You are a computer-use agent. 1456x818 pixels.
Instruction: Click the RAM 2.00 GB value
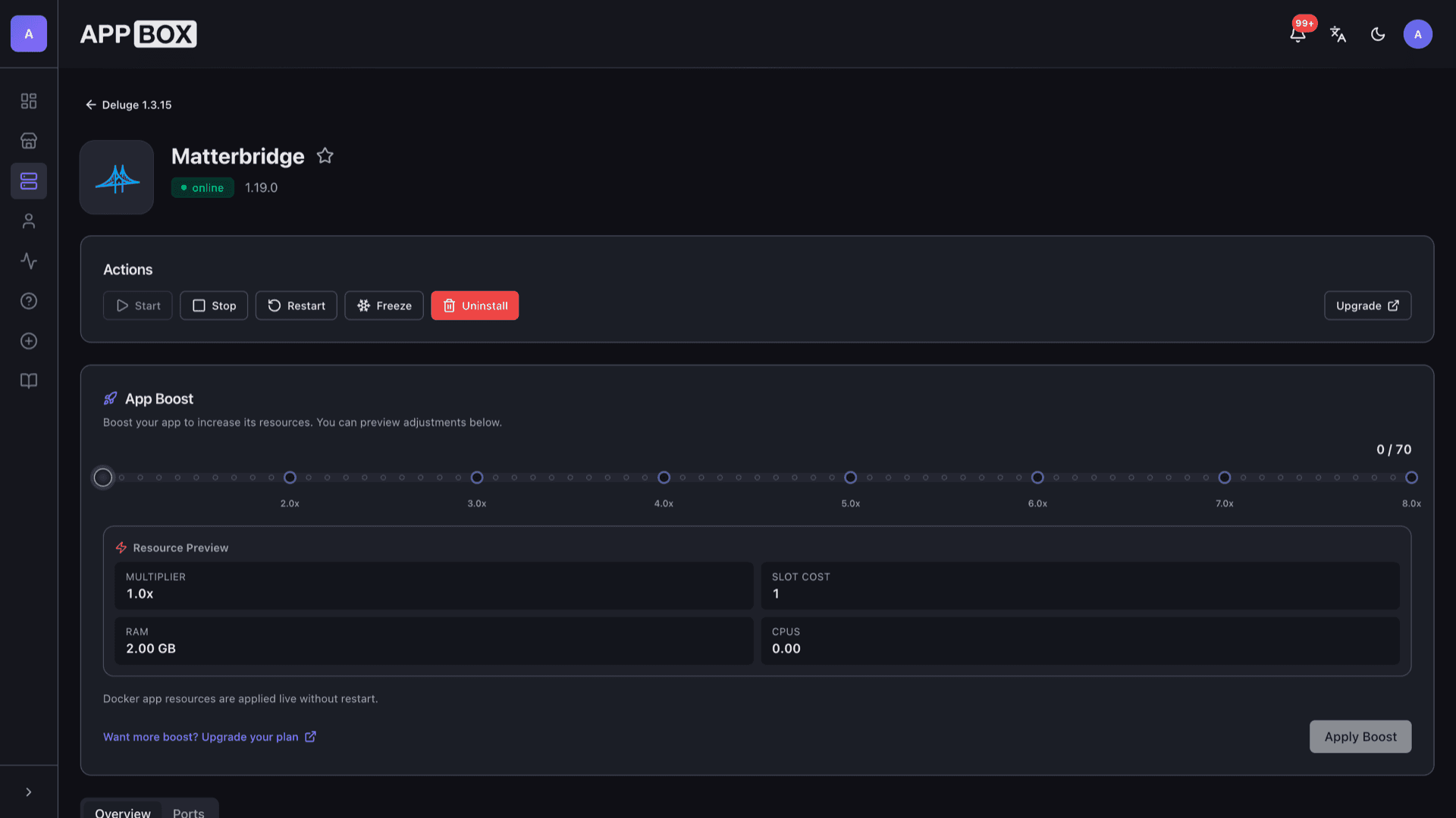click(x=151, y=648)
